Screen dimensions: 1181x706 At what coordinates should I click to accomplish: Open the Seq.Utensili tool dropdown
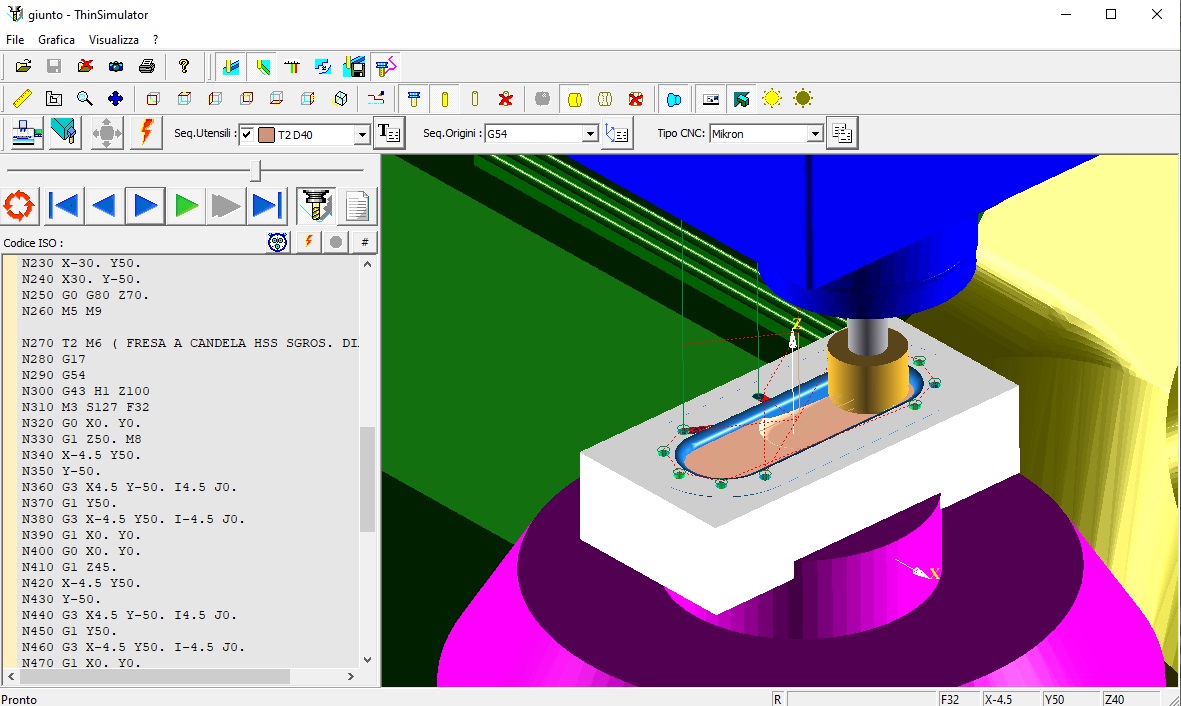[362, 134]
